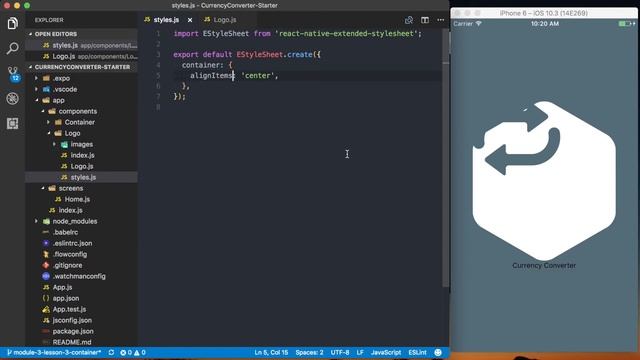Click the editor vertical scrollbar
This screenshot has height=360, width=640.
(x=445, y=157)
